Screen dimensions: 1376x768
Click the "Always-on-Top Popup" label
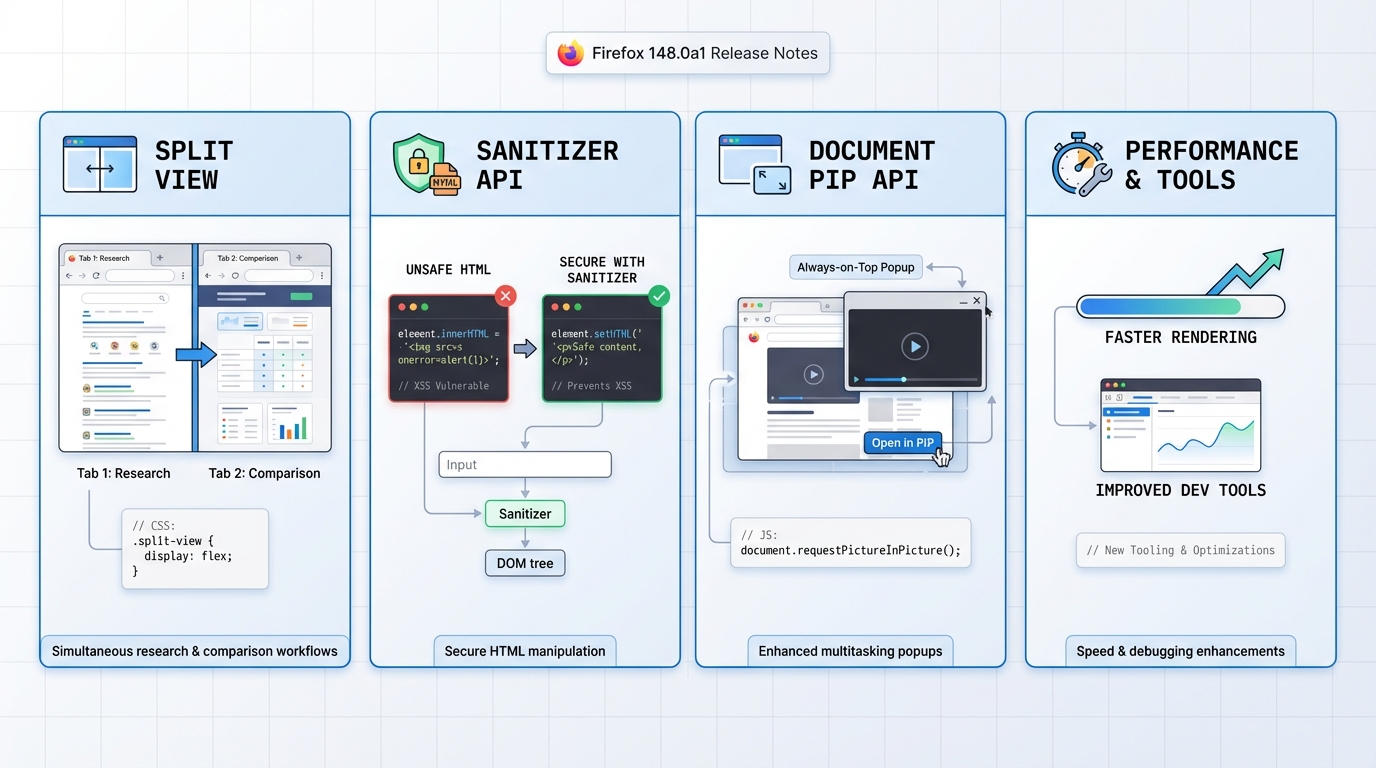coord(856,267)
